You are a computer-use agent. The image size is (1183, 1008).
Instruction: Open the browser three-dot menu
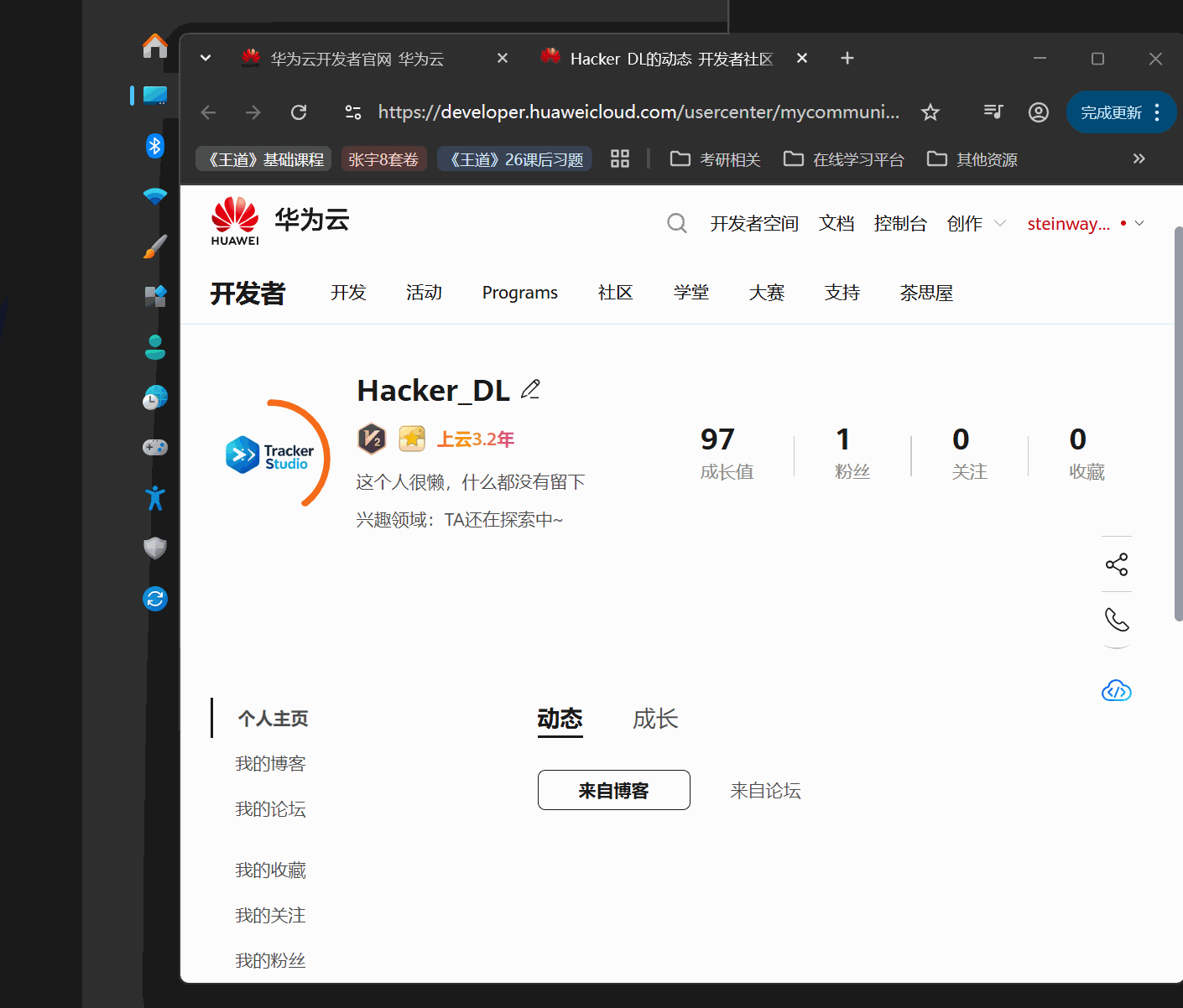click(x=1157, y=112)
